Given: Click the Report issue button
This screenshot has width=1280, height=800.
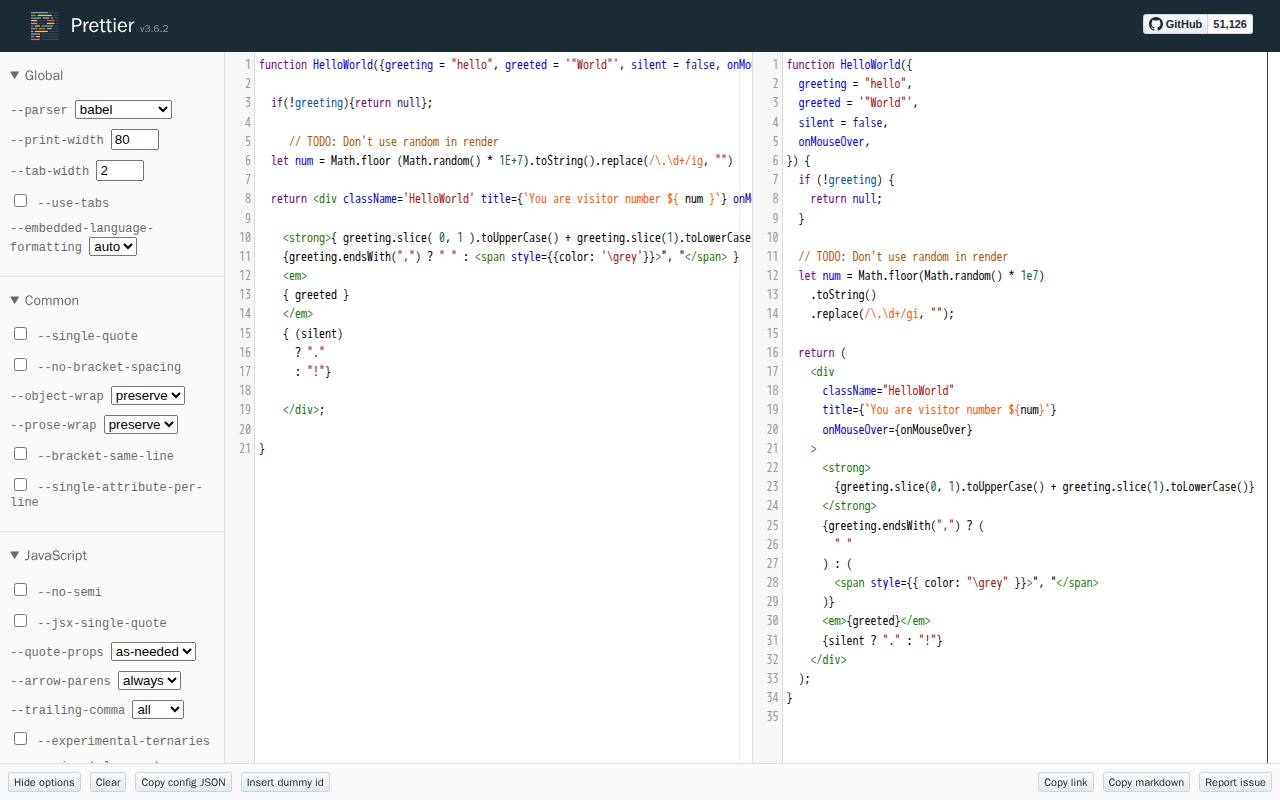Looking at the screenshot, I should 1234,782.
